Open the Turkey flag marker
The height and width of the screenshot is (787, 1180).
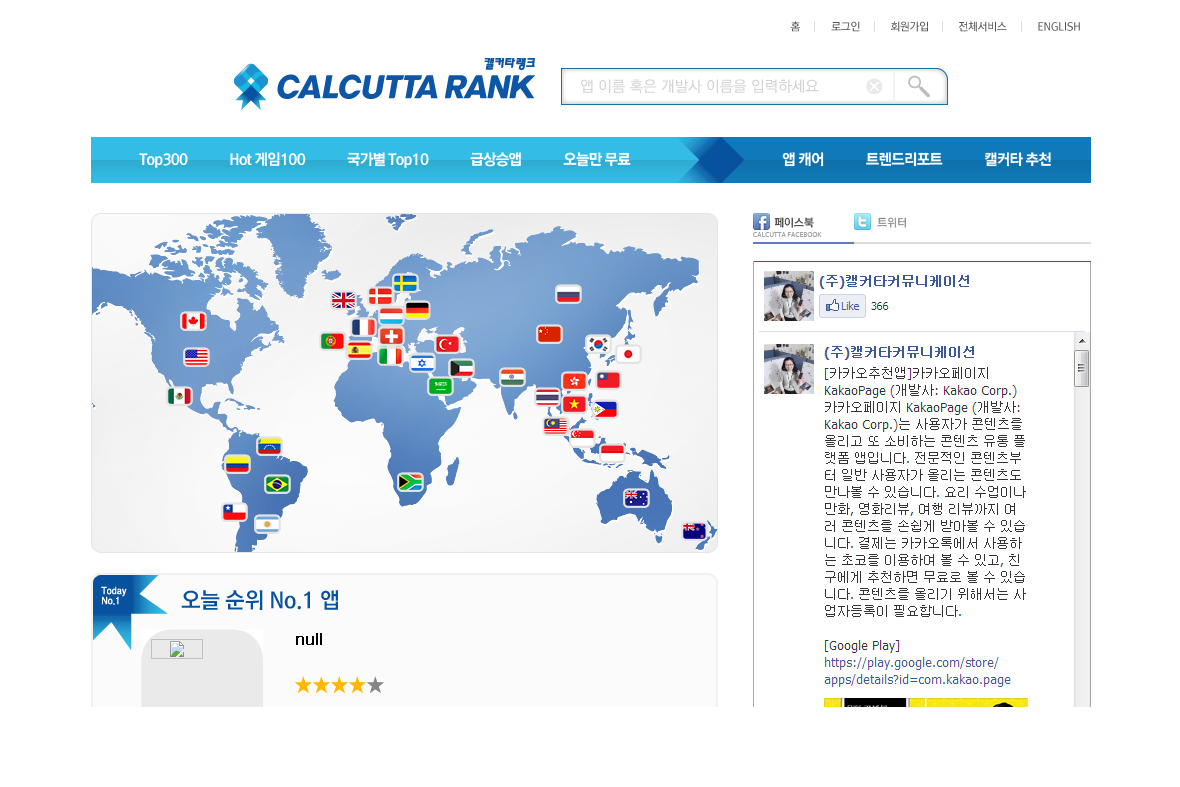point(448,344)
